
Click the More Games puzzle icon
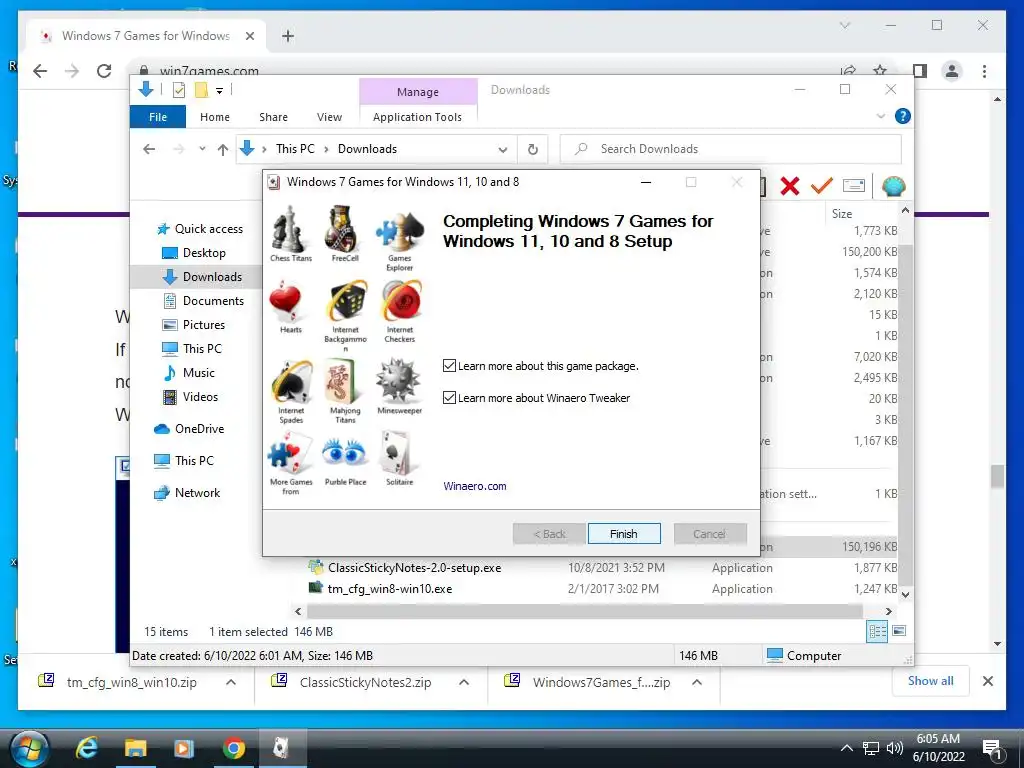click(x=291, y=454)
